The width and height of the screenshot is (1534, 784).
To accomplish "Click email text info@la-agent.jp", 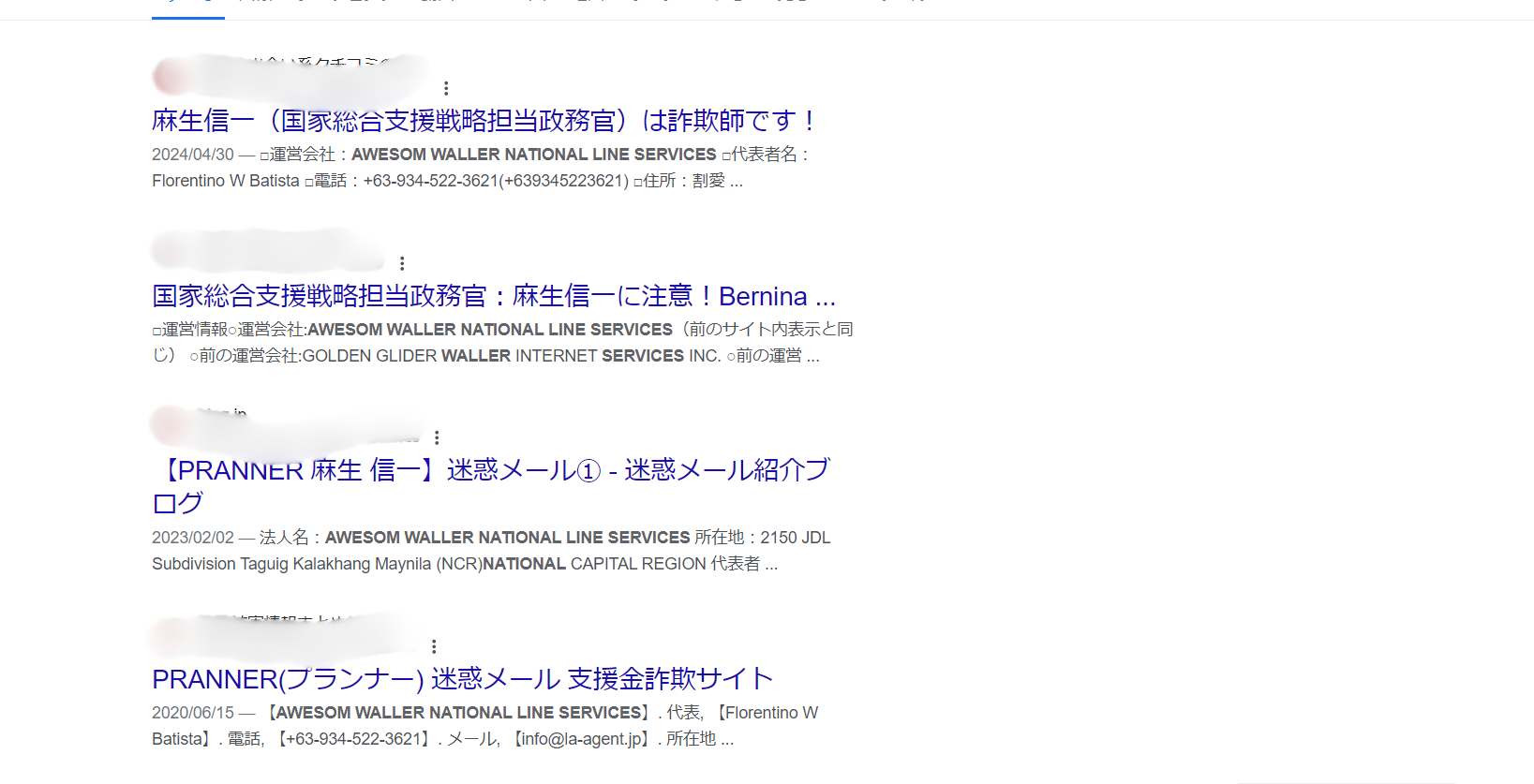I will click(582, 739).
